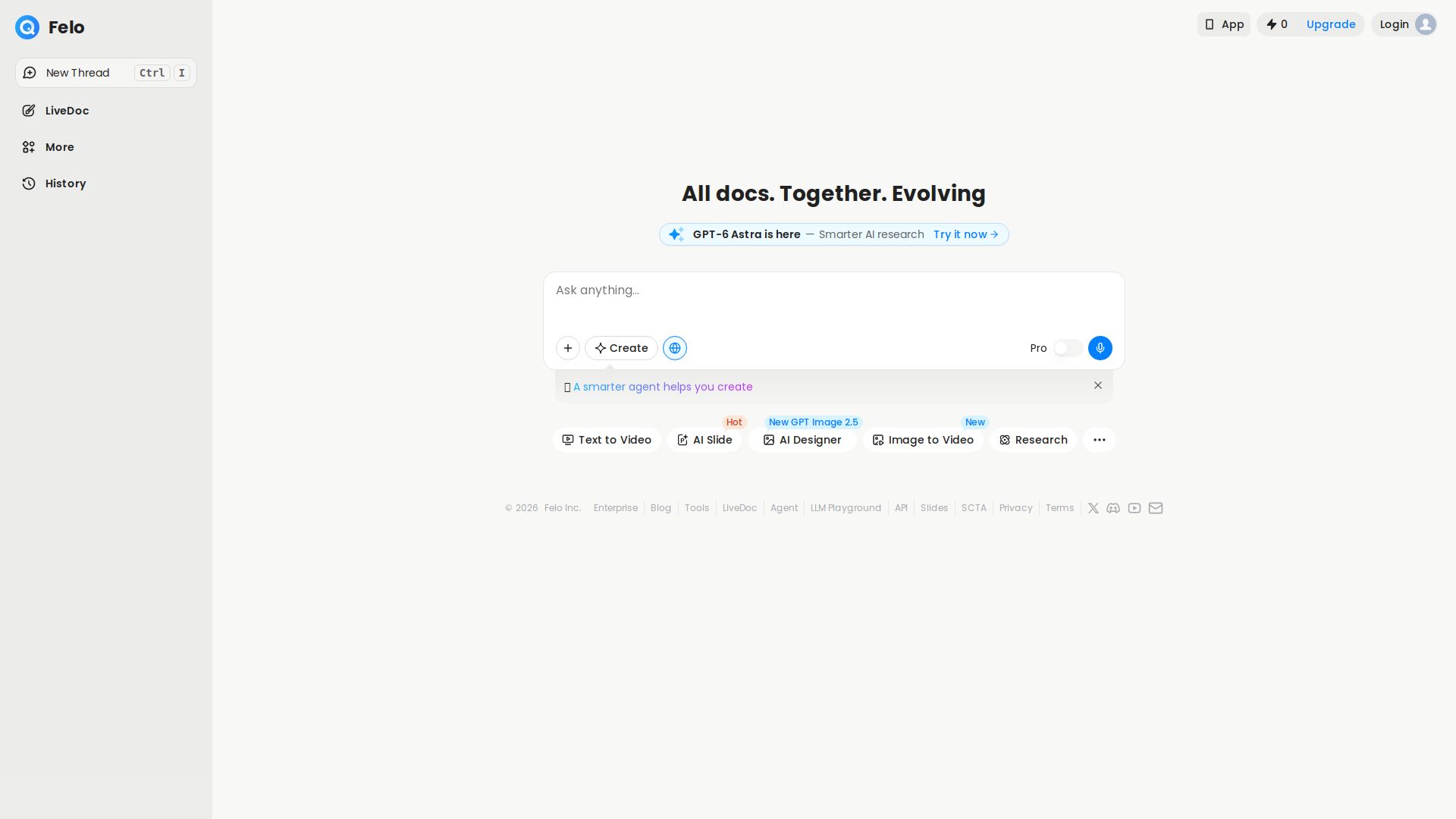Open the Slides footer link

pos(934,508)
